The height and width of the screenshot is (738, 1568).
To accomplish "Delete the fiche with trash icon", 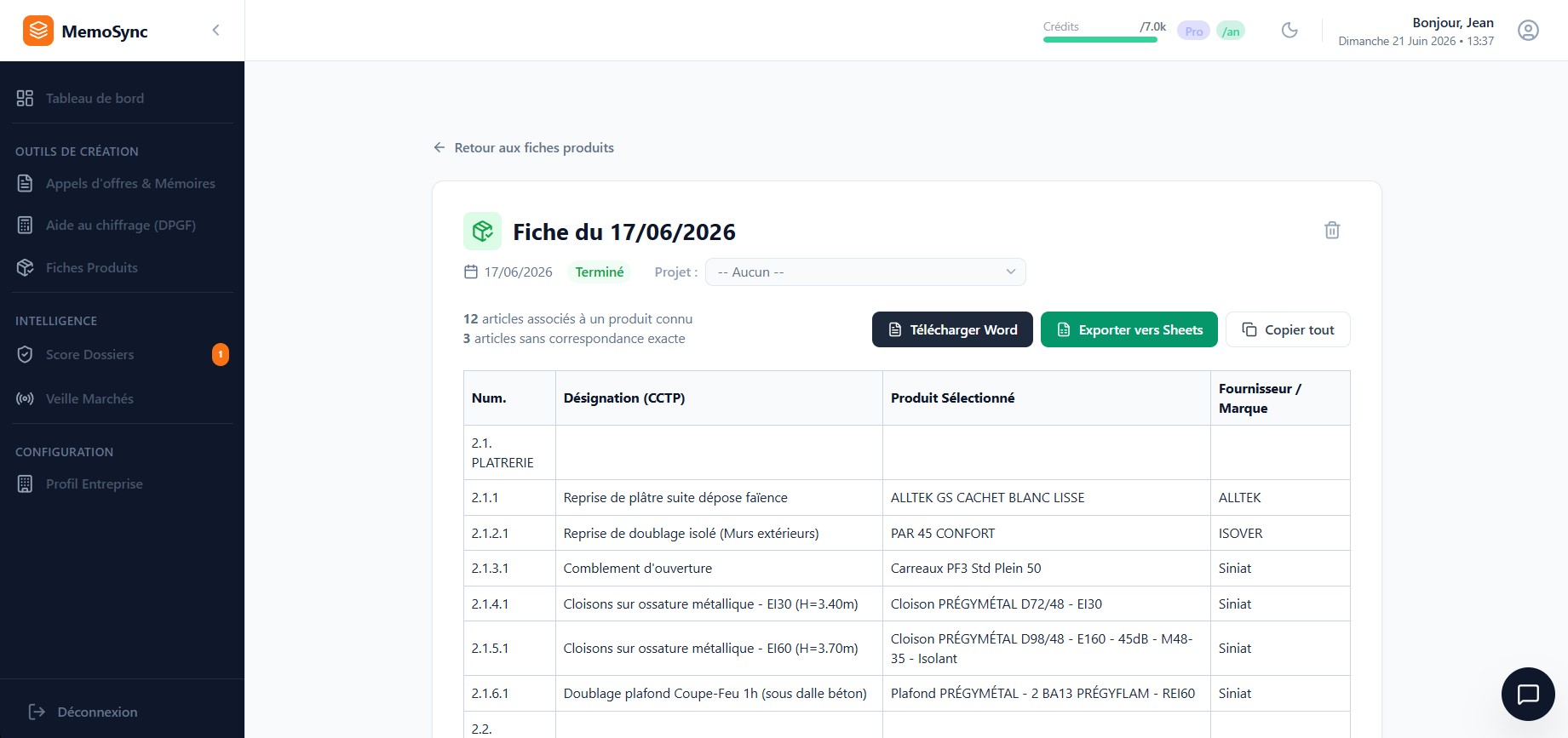I will pyautogui.click(x=1332, y=230).
